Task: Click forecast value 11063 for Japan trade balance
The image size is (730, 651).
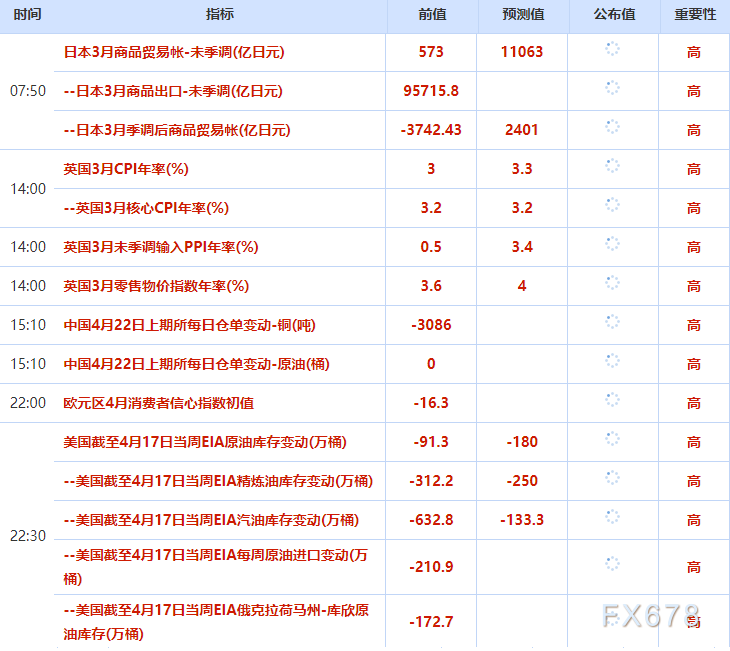Action: (522, 52)
